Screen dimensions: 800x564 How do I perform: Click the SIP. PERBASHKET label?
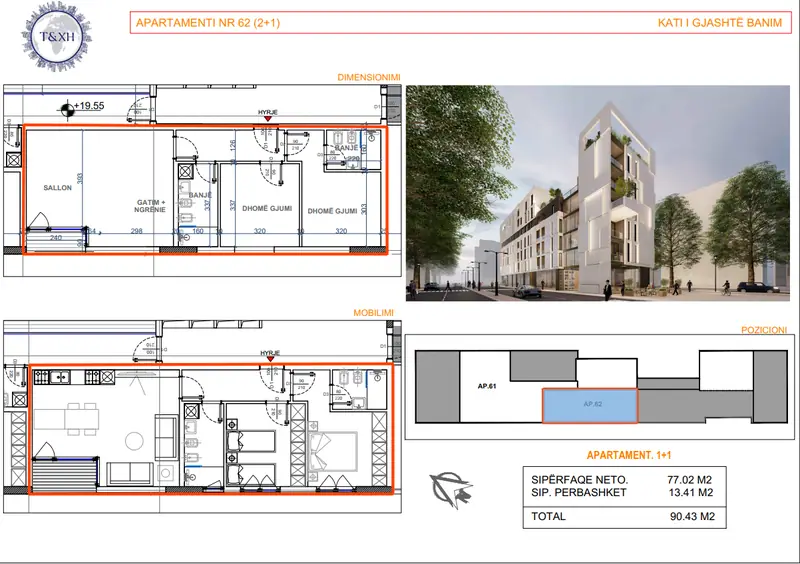tap(579, 493)
